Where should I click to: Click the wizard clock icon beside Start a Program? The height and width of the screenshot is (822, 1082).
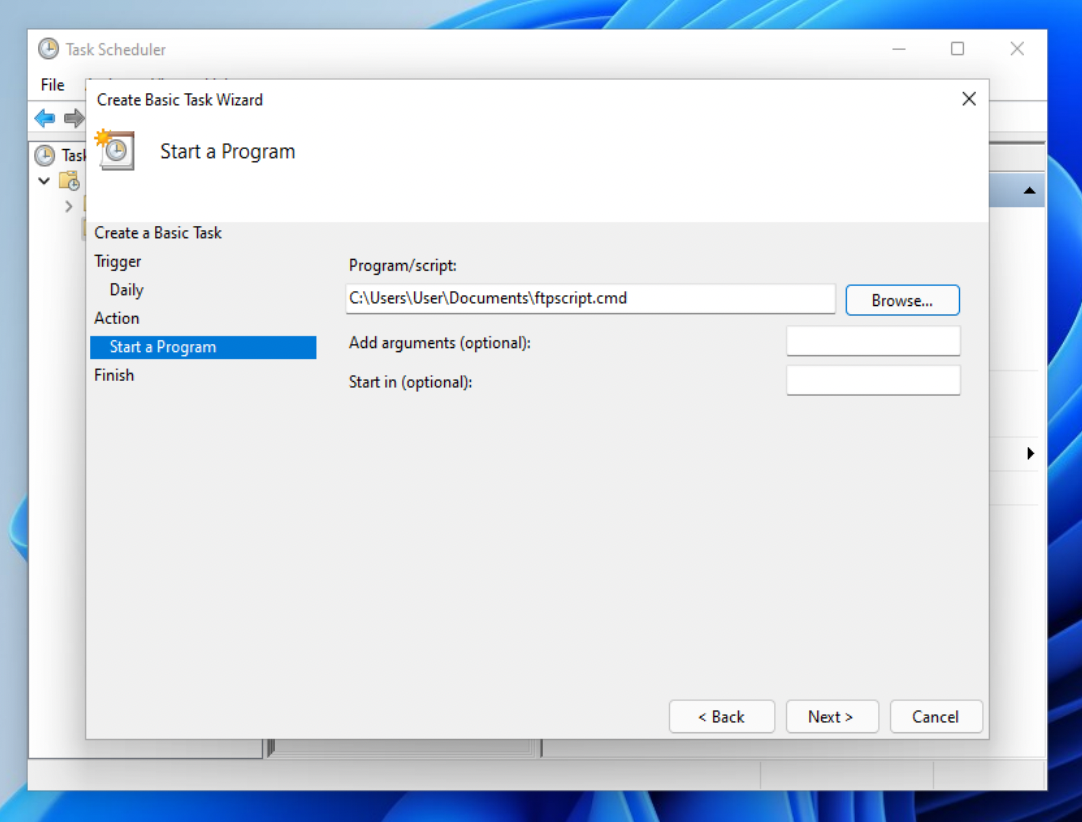coord(116,151)
